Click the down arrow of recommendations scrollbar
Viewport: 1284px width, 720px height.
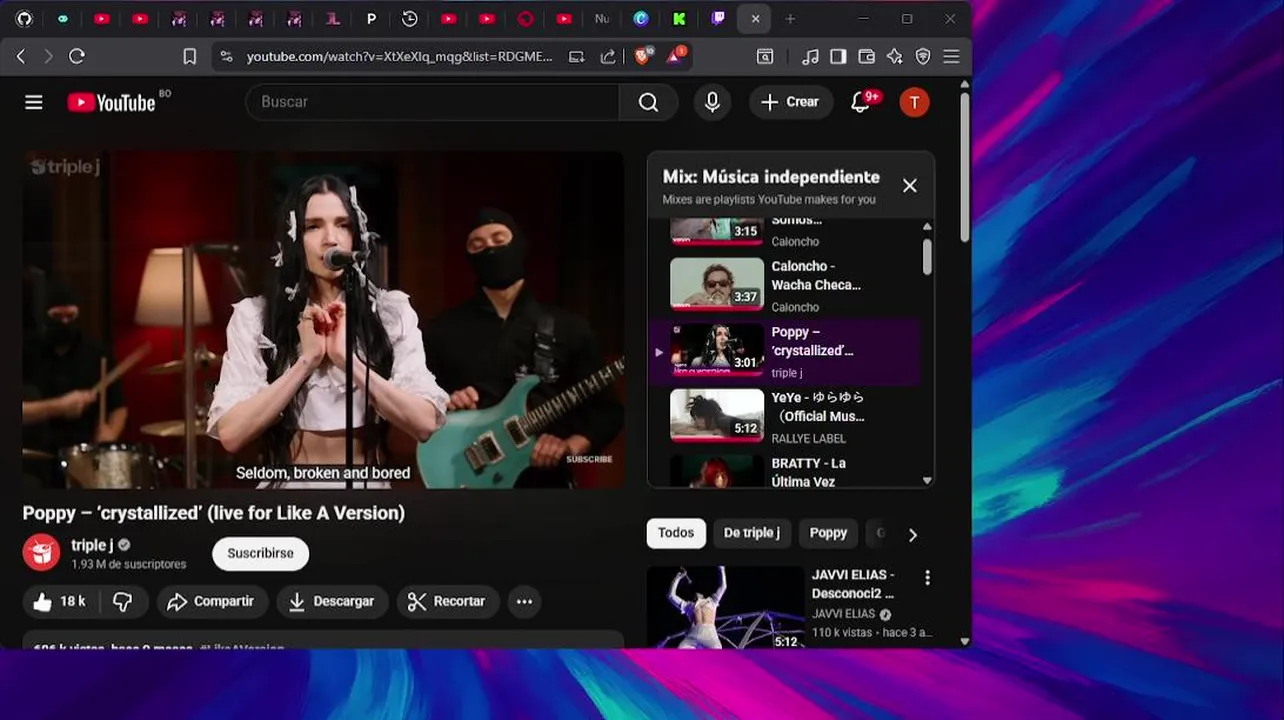pos(964,641)
